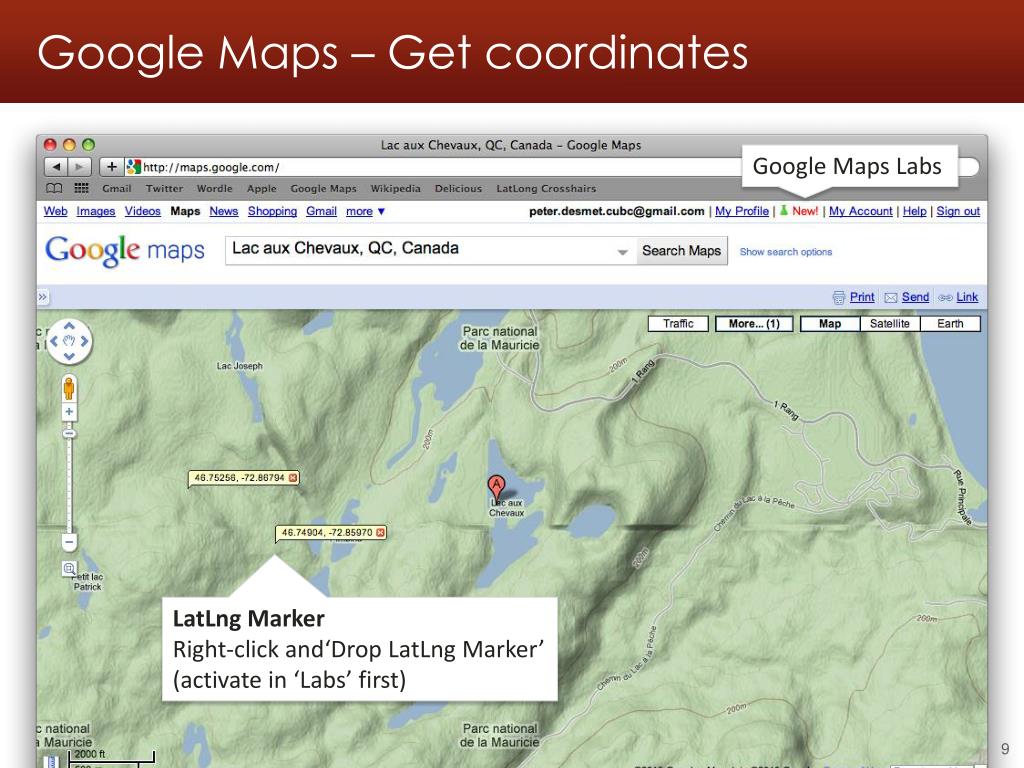The height and width of the screenshot is (768, 1024).
Task: Click the 46.74904, -72.85970 coordinates label
Action: coord(327,532)
